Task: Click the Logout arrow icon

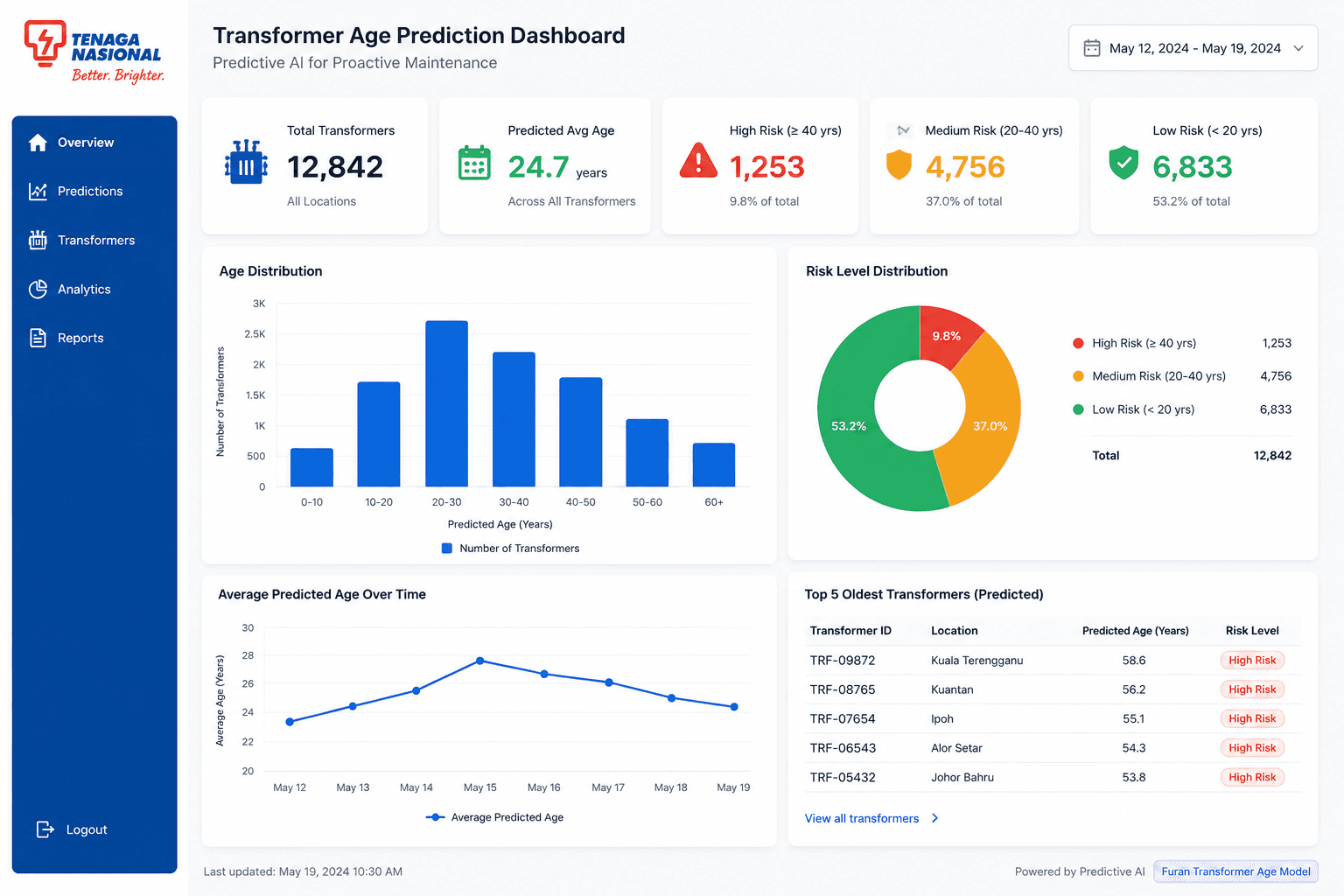Action: pos(45,829)
